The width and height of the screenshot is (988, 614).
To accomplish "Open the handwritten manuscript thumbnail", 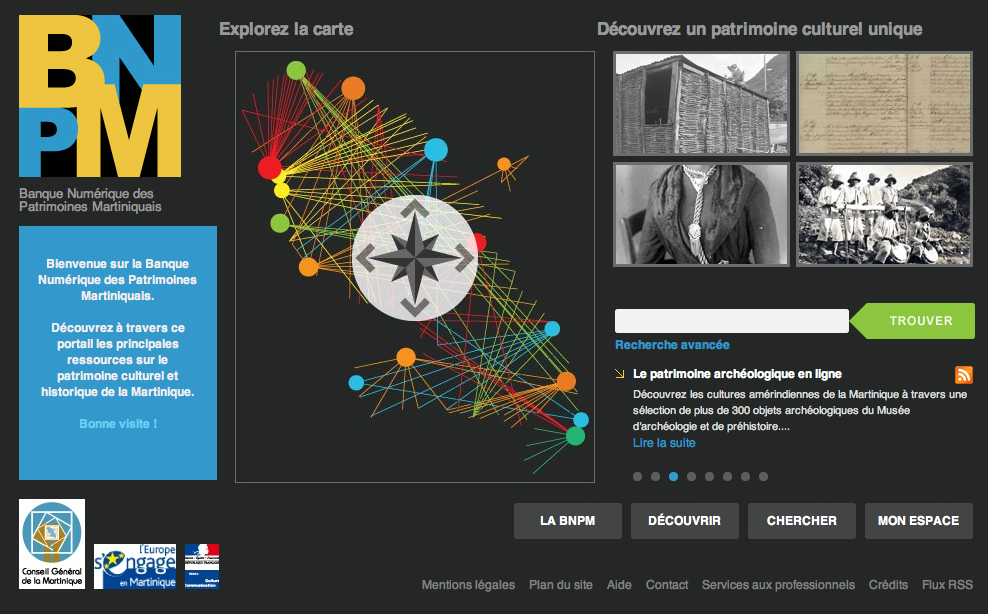I will pyautogui.click(x=885, y=103).
